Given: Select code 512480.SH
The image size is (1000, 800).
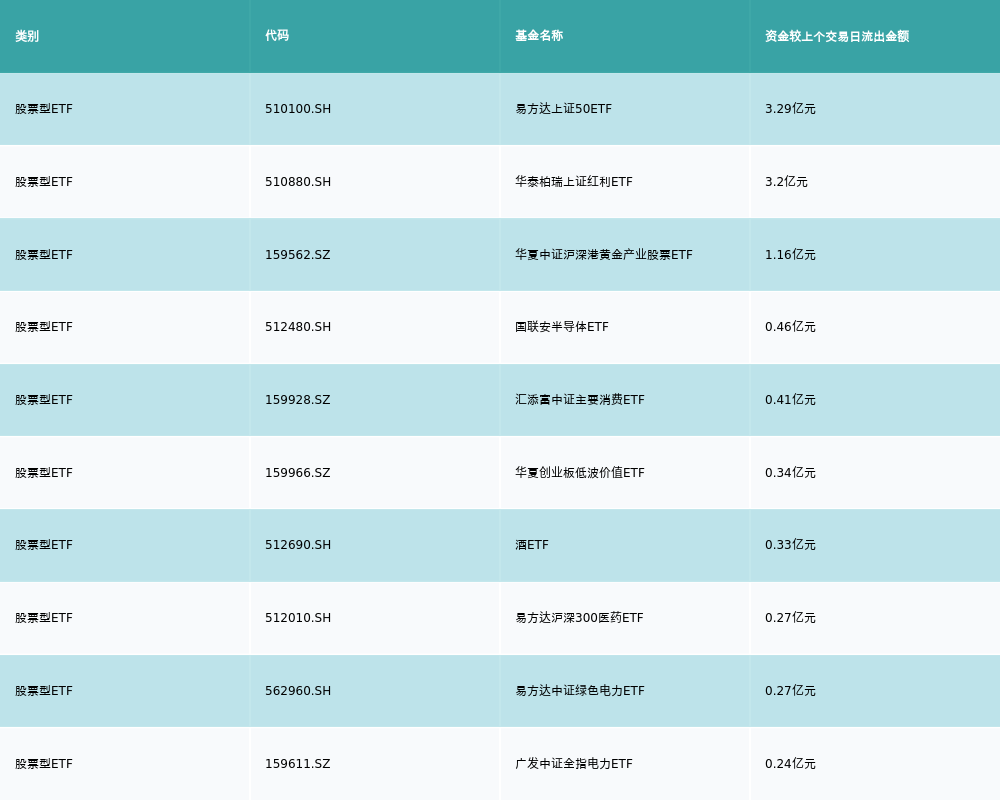Looking at the screenshot, I should [x=298, y=327].
